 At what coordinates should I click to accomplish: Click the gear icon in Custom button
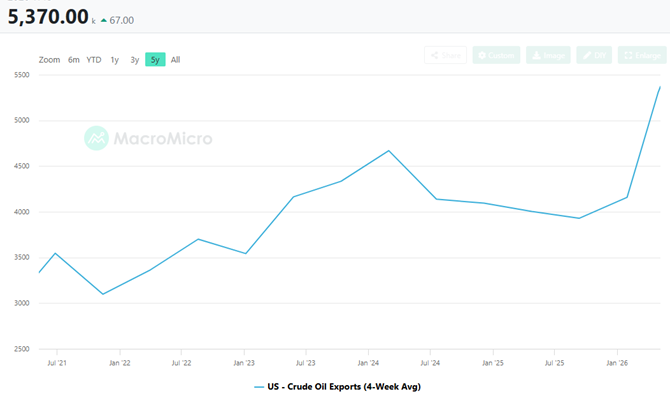(x=482, y=56)
